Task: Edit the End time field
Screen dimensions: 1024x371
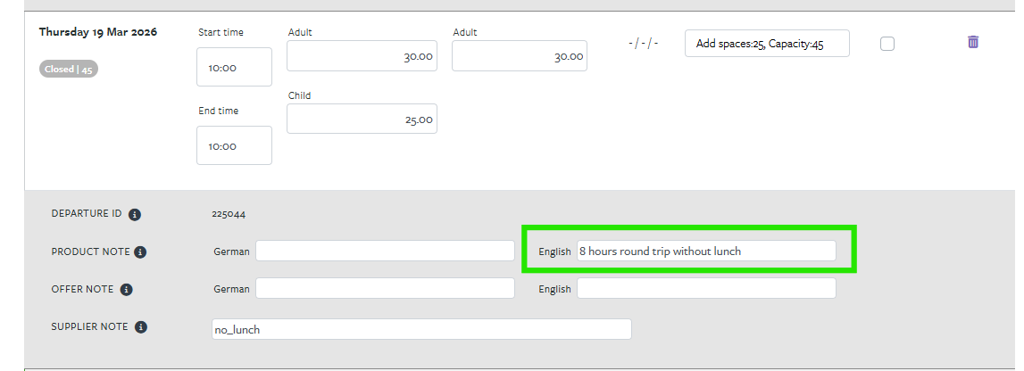Action: [x=234, y=146]
